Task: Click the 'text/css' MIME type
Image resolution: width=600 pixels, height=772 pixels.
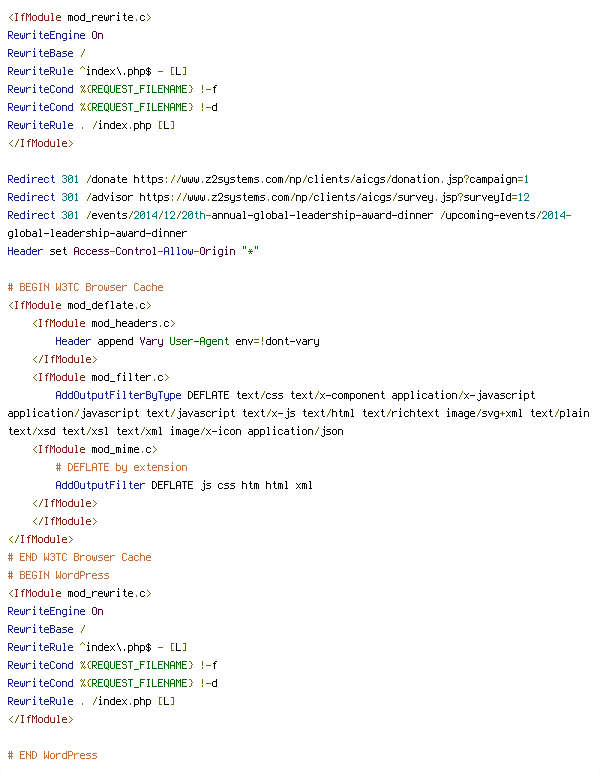Action: [260, 395]
